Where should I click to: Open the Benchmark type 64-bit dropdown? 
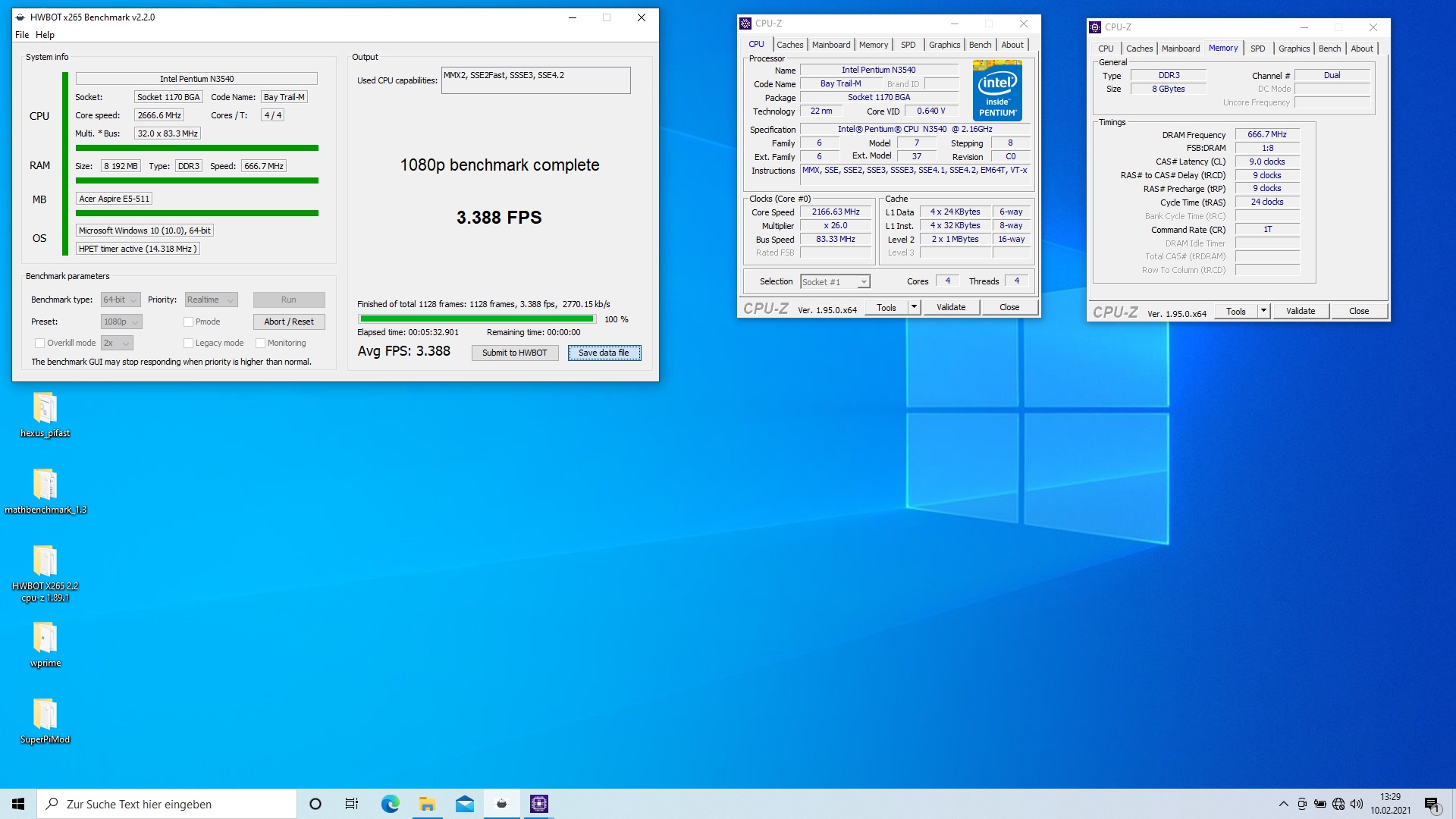(x=121, y=300)
